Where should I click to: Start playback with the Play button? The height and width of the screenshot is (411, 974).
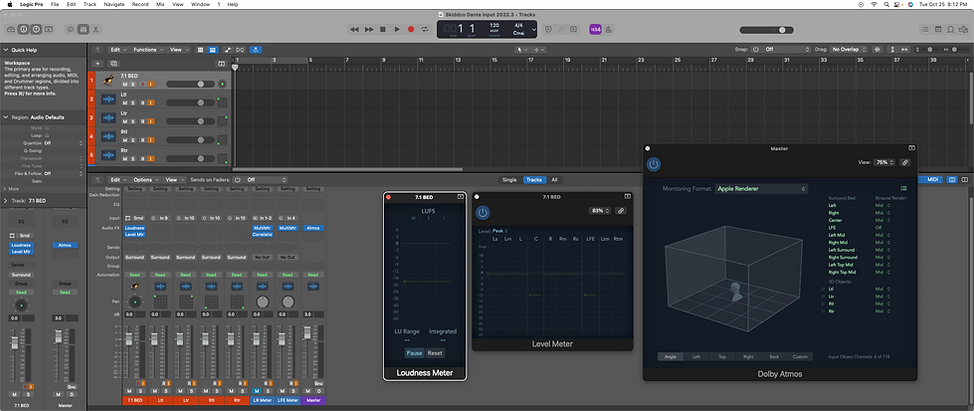tap(397, 29)
